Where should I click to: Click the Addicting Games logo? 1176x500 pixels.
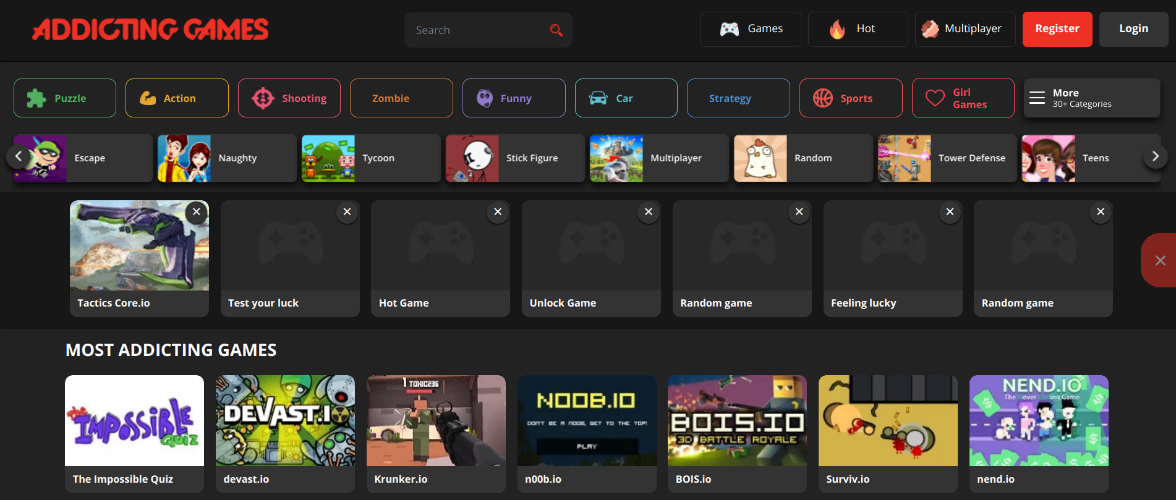point(150,29)
